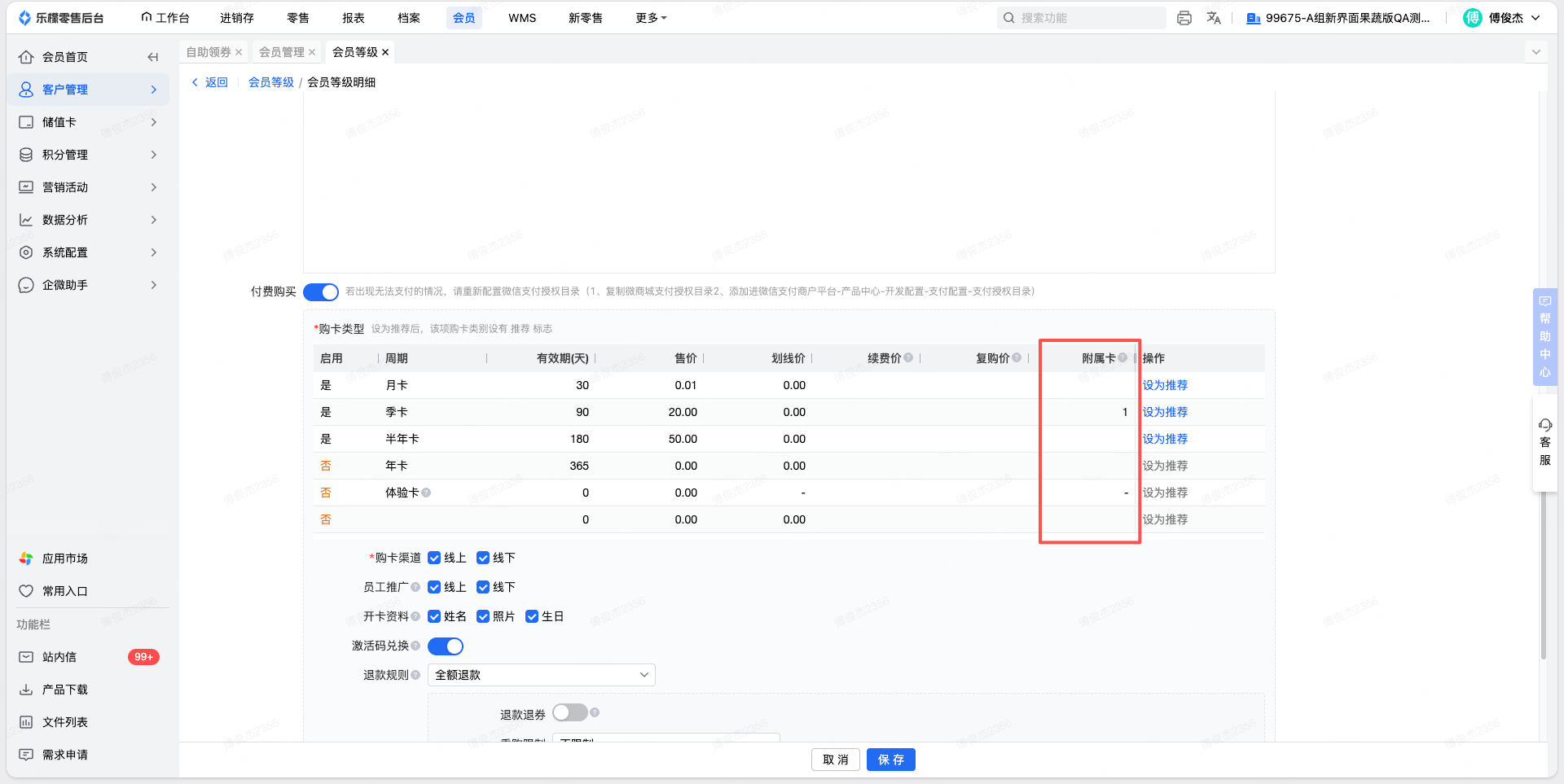
Task: Open the 更多 dropdown in top navigation
Action: point(651,18)
